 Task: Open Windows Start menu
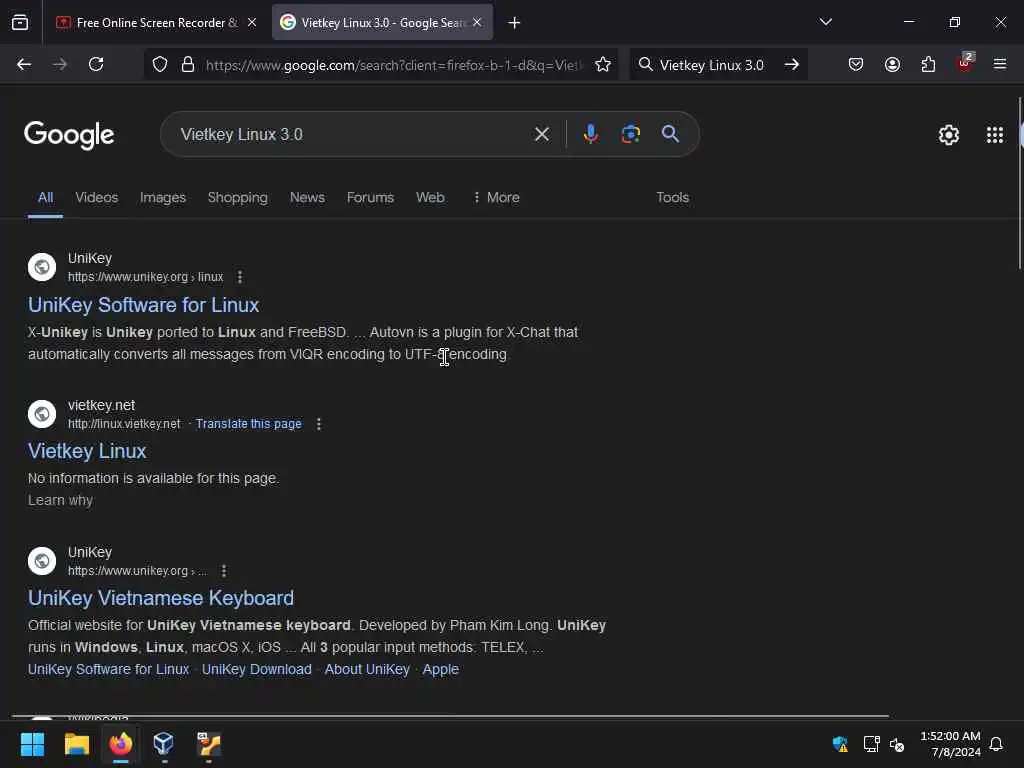[x=32, y=744]
